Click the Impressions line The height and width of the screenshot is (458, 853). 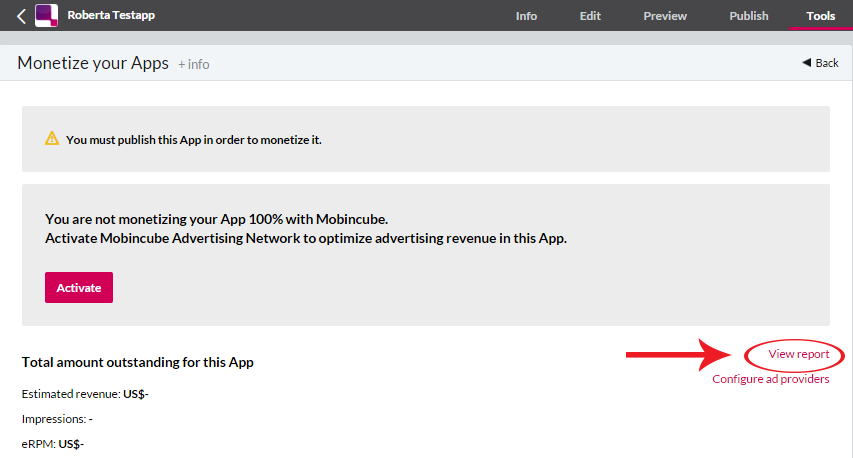point(57,419)
